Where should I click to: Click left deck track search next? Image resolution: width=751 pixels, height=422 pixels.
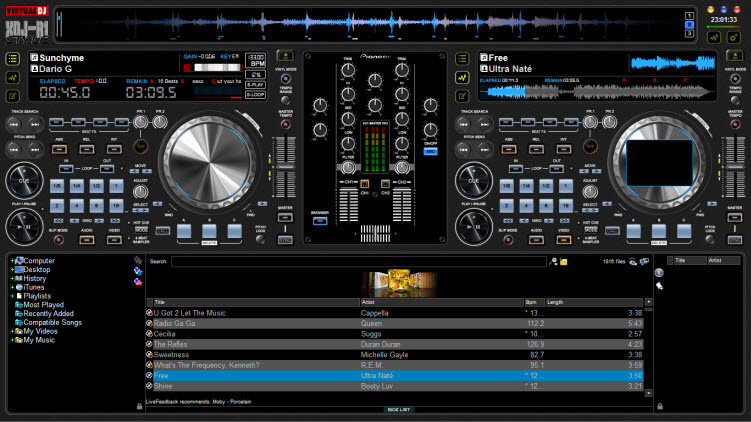click(x=35, y=125)
